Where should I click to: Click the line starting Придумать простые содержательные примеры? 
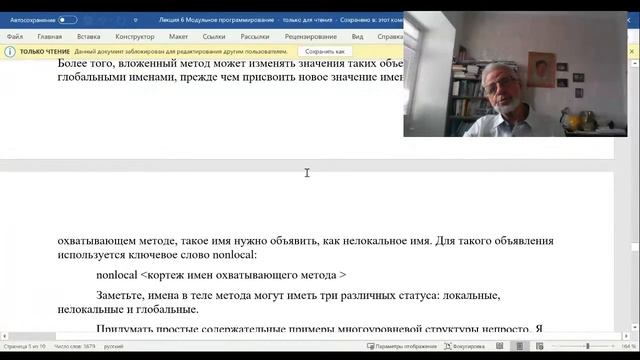pyautogui.click(x=319, y=329)
